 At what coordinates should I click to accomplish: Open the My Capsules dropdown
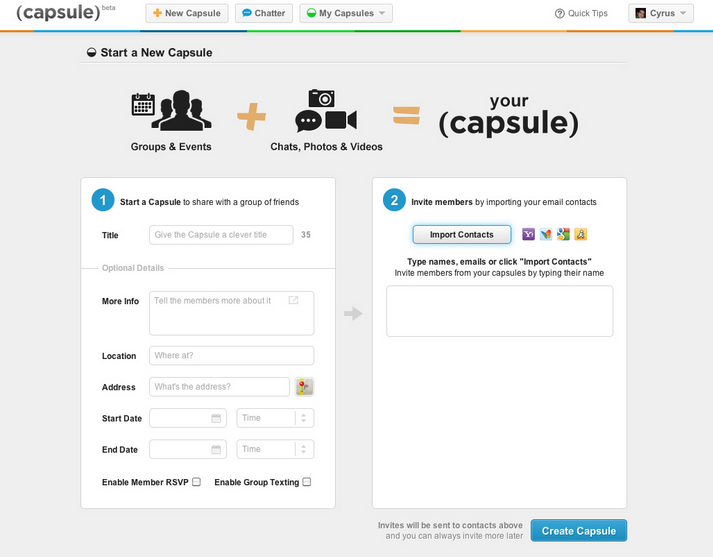[346, 13]
